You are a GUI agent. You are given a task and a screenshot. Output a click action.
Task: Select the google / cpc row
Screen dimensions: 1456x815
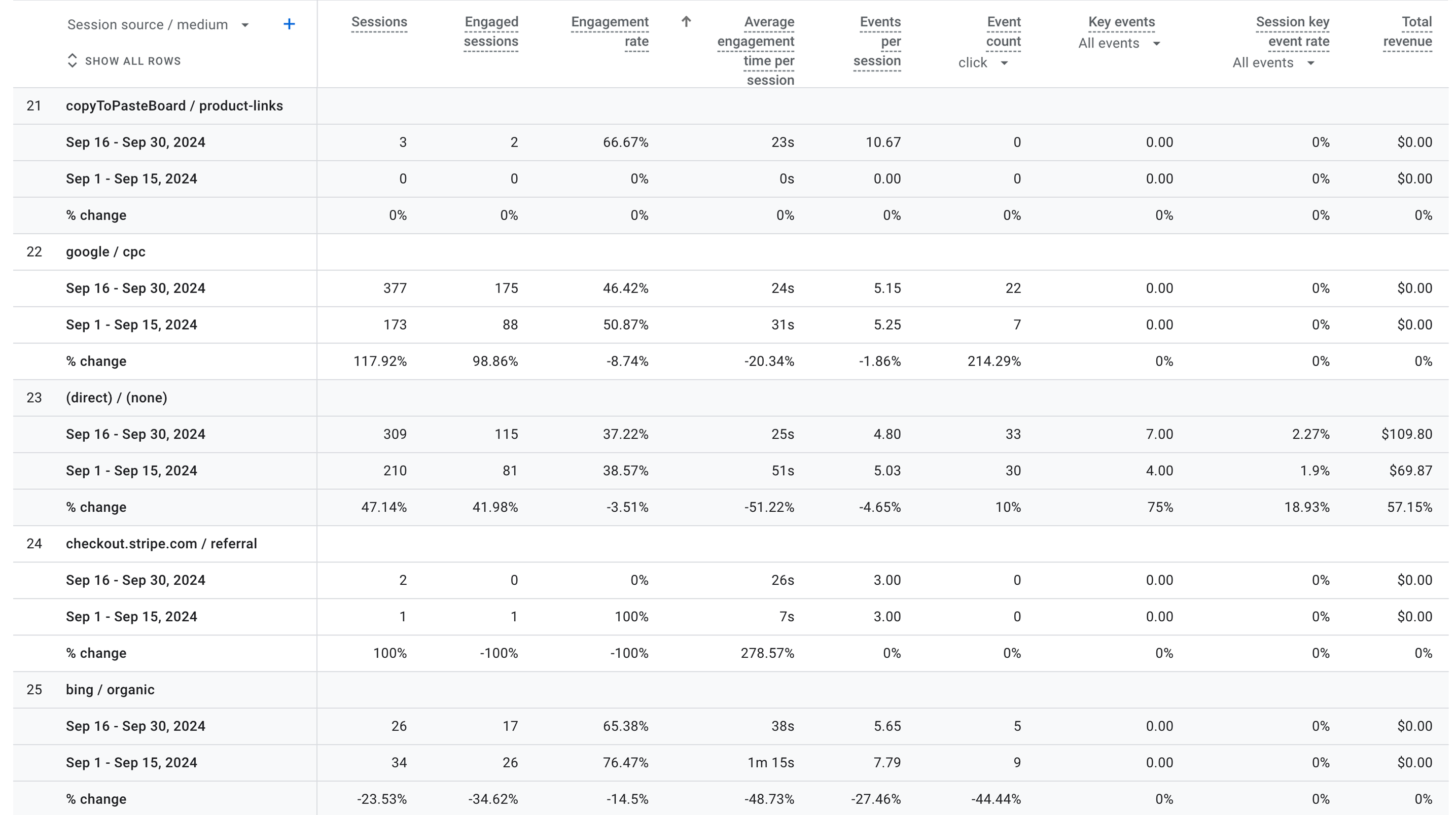click(x=105, y=252)
